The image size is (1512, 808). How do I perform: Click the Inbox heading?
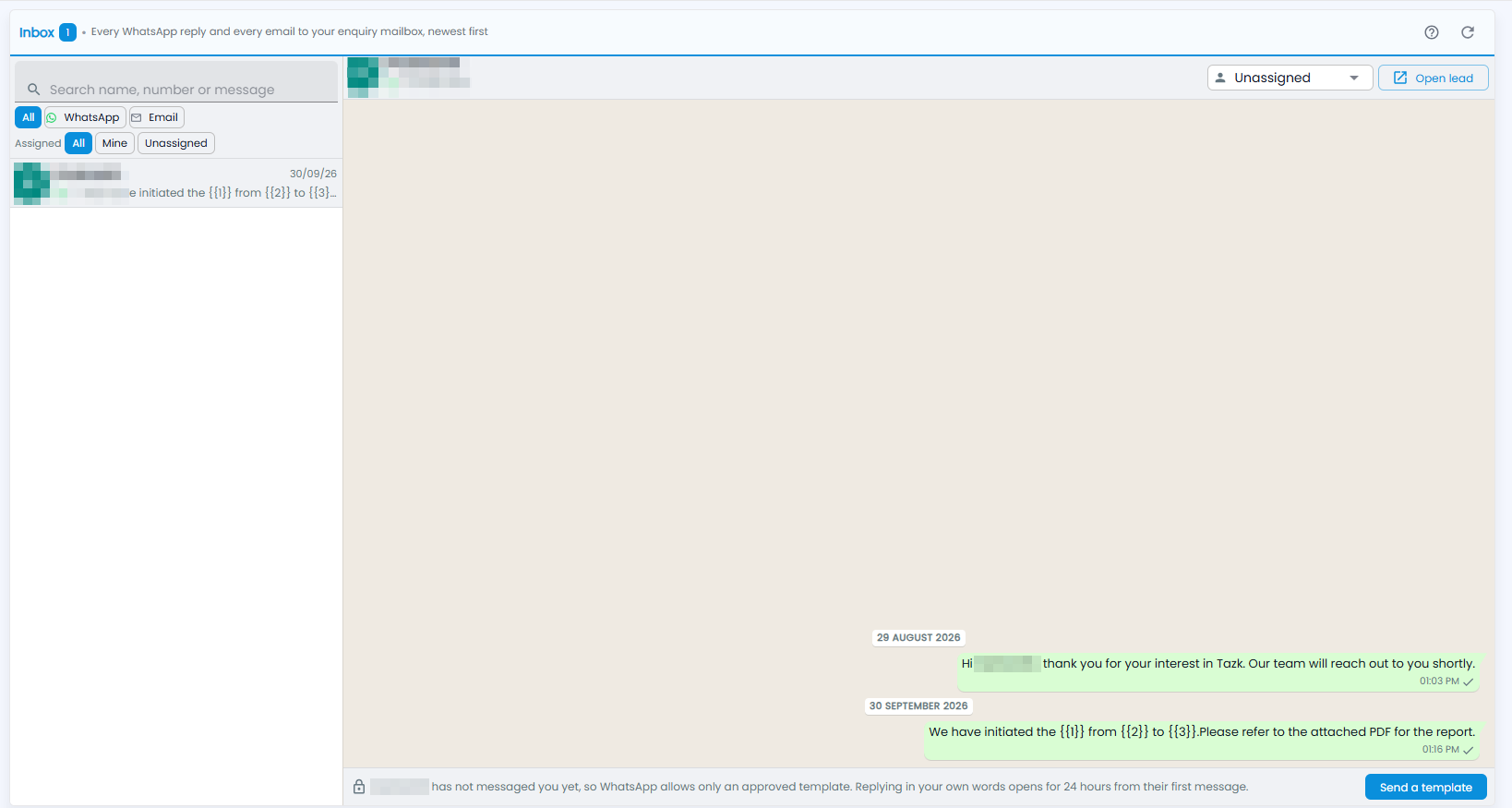(37, 32)
